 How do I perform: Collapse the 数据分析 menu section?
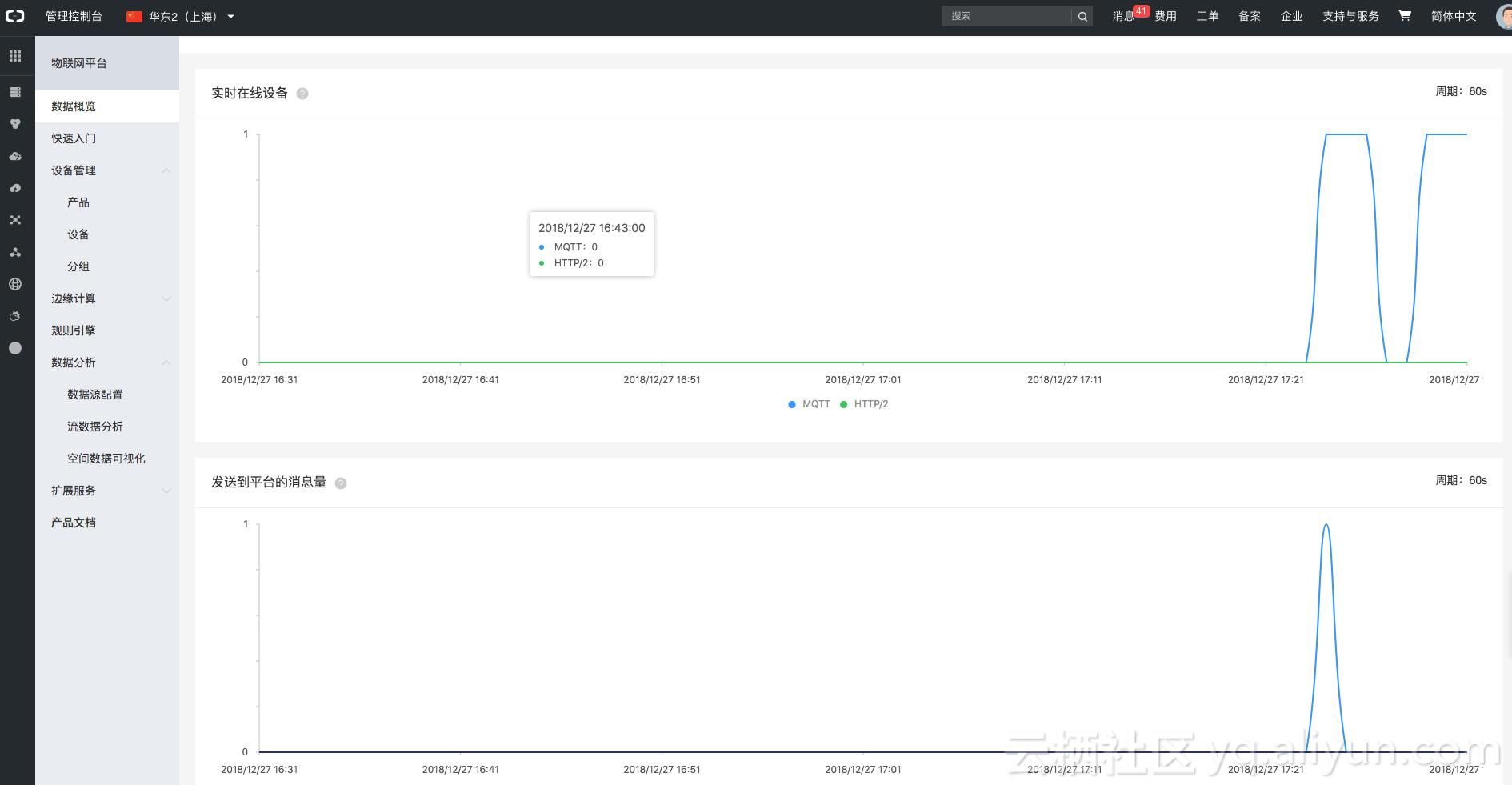click(x=166, y=362)
